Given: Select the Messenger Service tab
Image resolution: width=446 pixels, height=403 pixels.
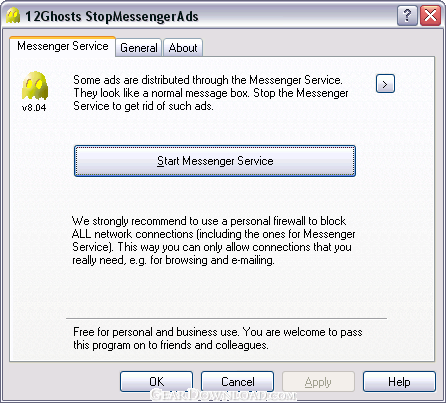Looking at the screenshot, I should [x=63, y=46].
